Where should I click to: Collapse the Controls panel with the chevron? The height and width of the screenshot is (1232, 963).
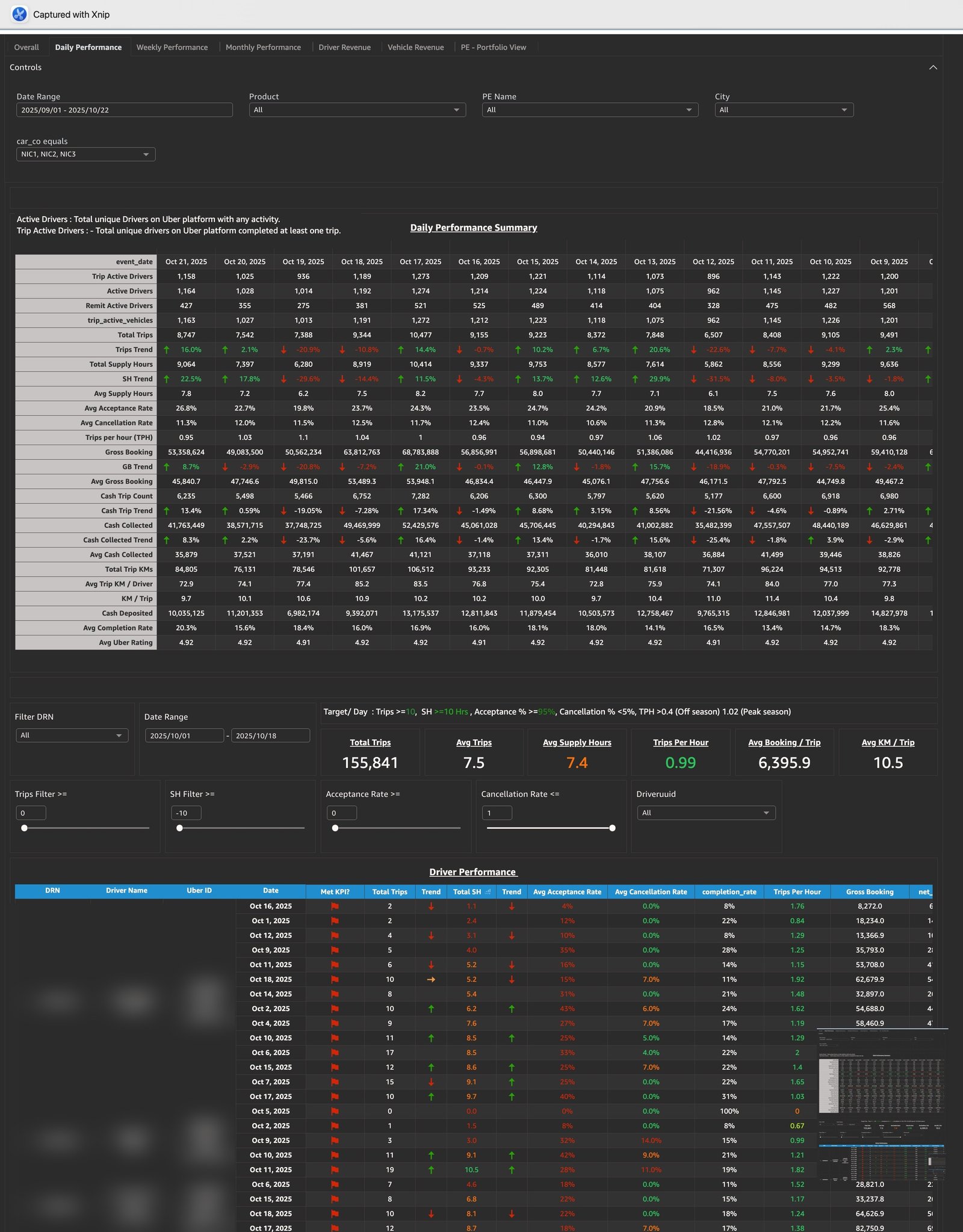tap(933, 67)
